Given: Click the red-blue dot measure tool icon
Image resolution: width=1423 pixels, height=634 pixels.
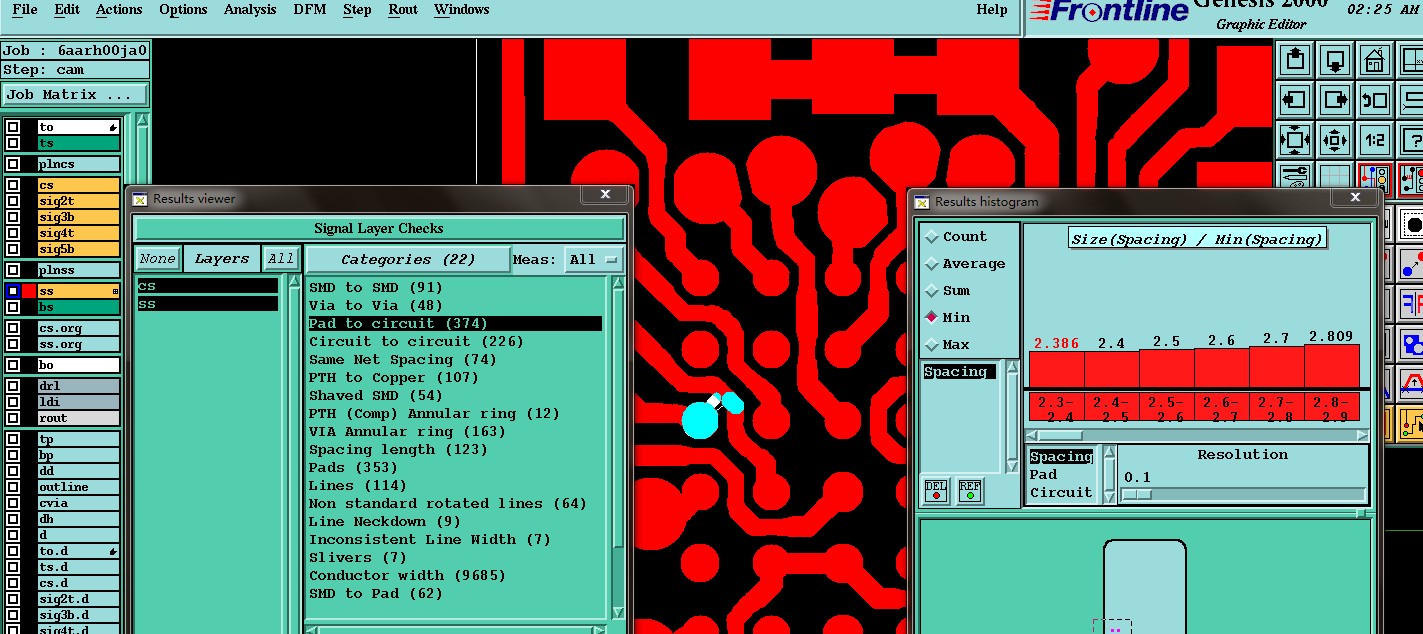Looking at the screenshot, I should pos(1412,265).
